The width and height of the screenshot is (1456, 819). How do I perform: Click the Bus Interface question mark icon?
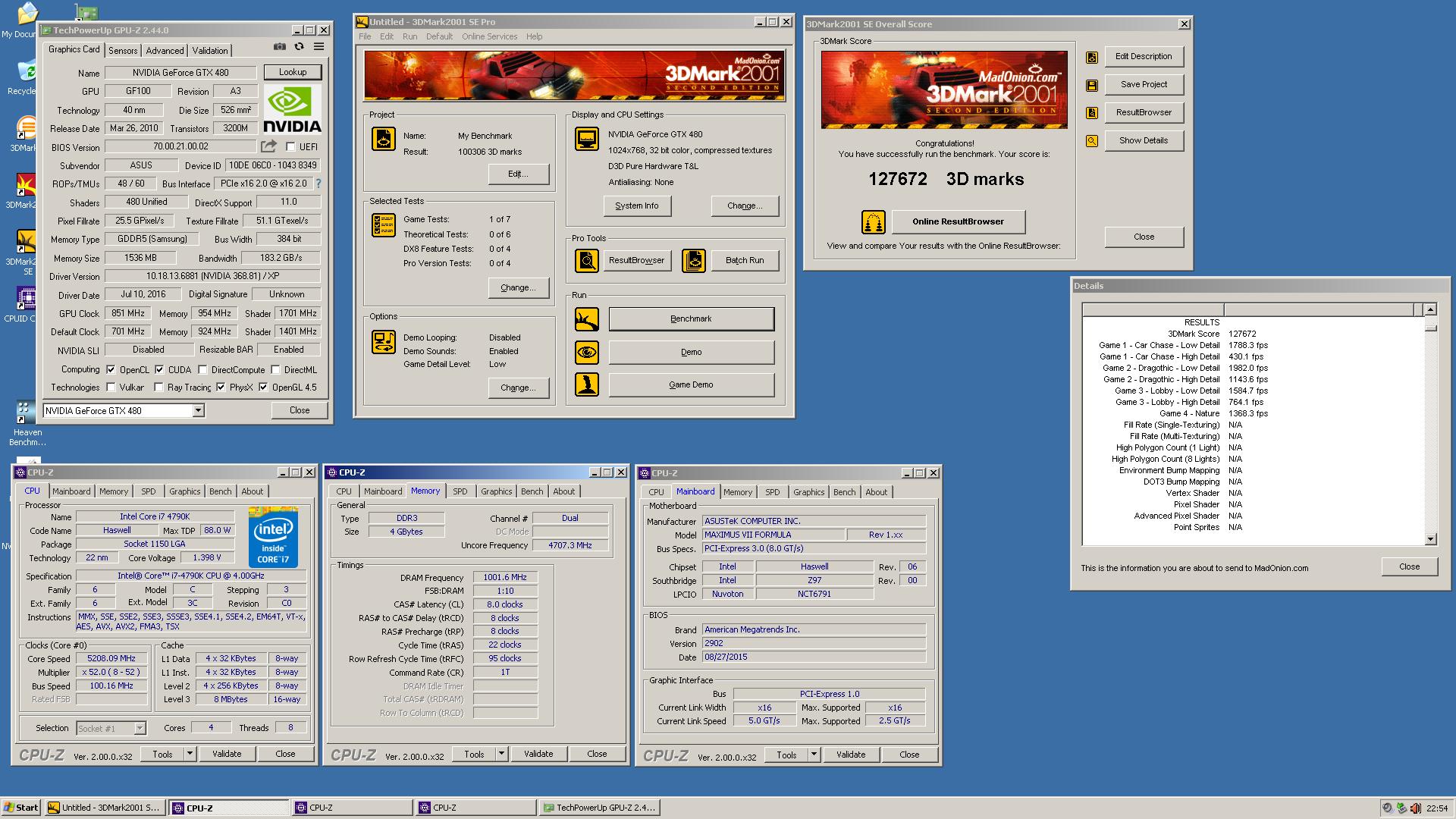pos(318,184)
